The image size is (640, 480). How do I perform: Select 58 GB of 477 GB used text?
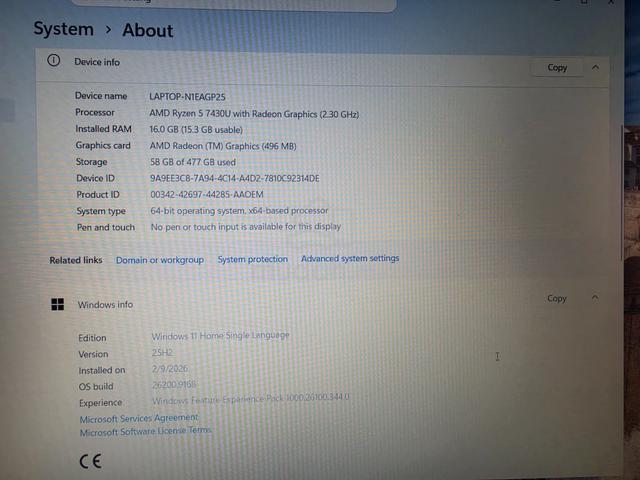[193, 162]
